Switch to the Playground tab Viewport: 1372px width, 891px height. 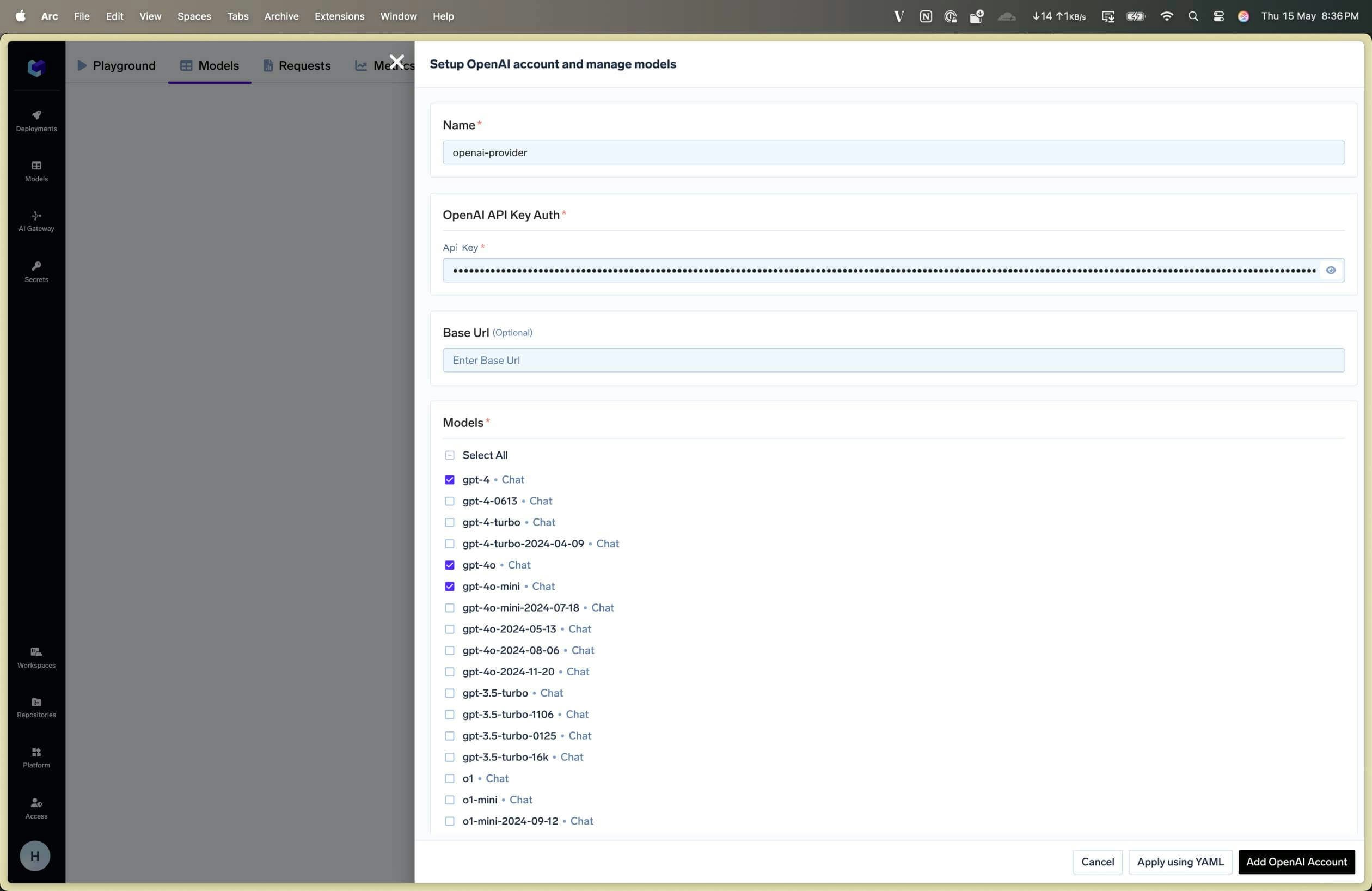coord(117,66)
